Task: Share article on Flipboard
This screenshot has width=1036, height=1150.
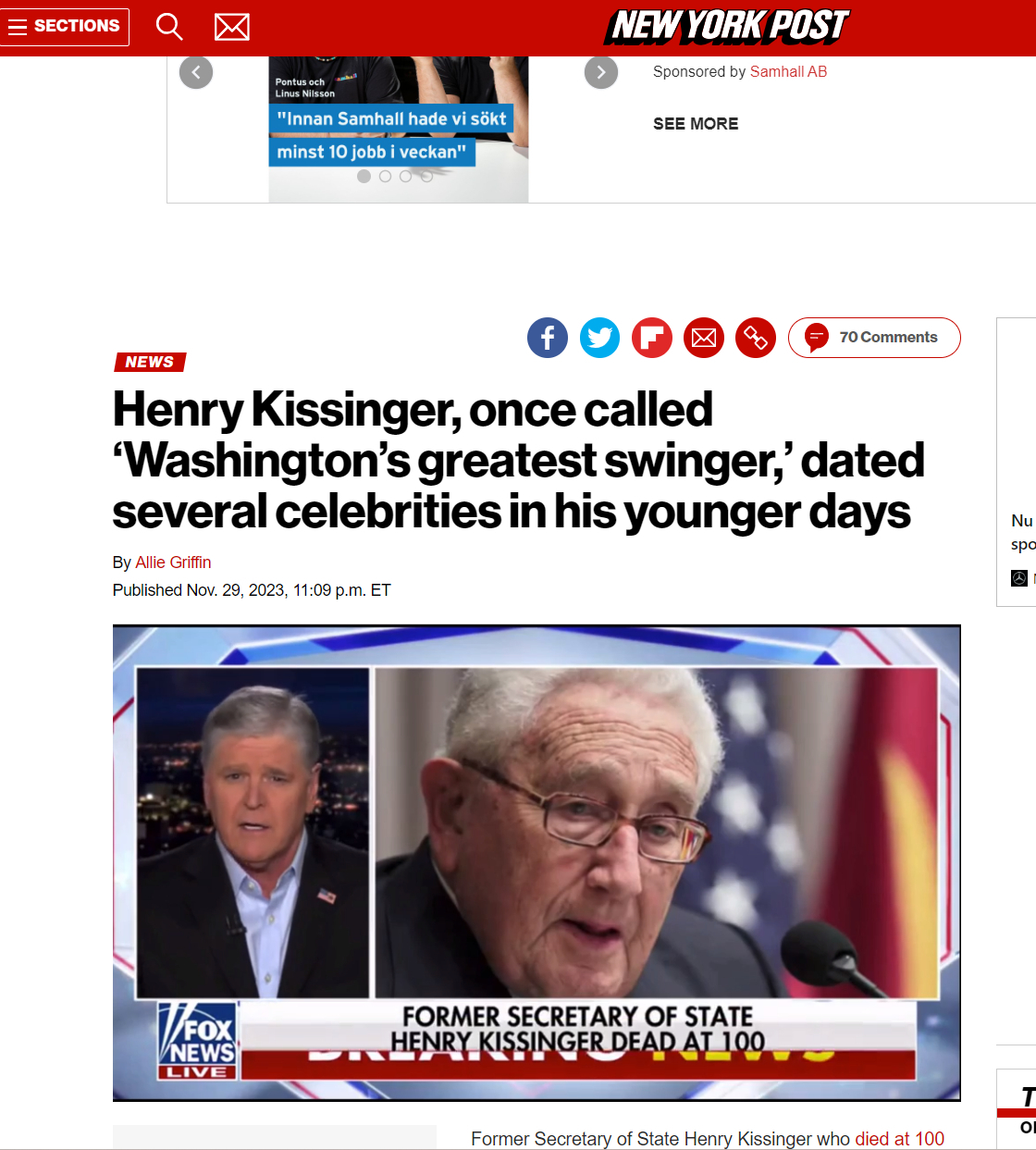Action: 652,338
